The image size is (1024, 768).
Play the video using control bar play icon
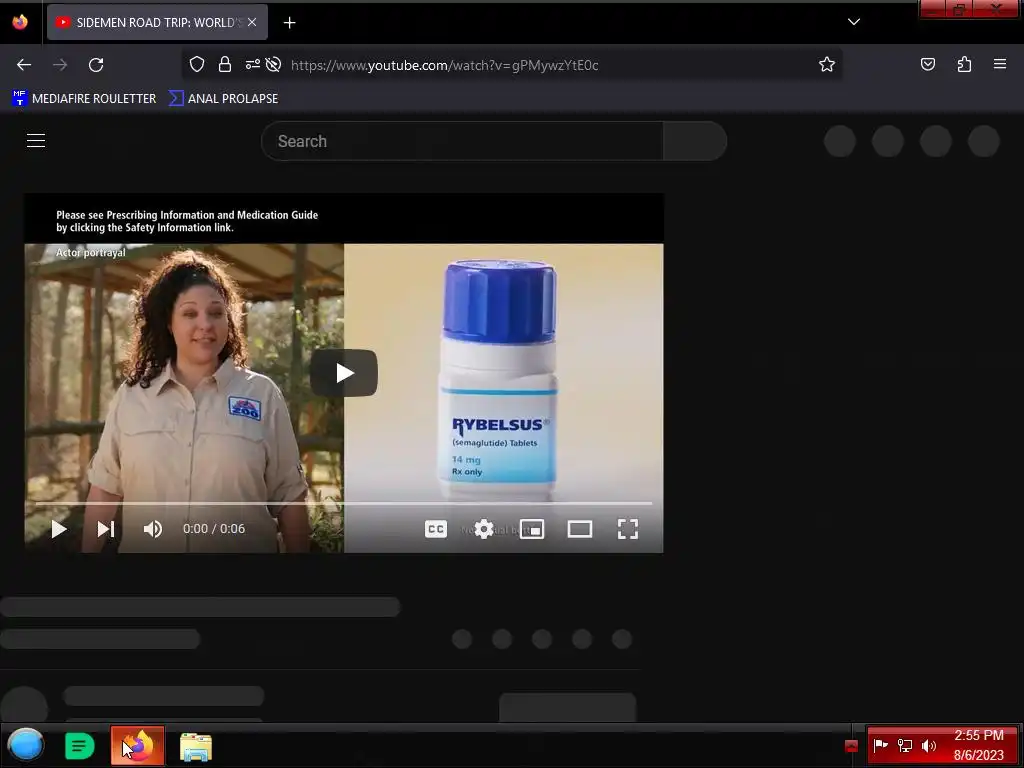59,529
